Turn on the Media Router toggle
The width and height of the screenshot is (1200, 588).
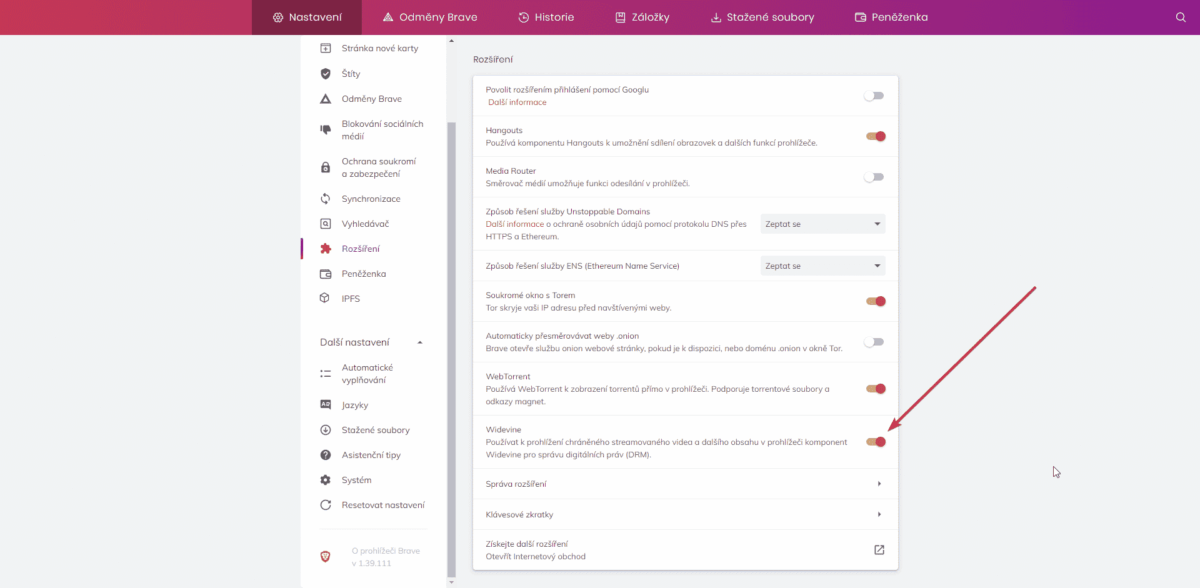[875, 177]
